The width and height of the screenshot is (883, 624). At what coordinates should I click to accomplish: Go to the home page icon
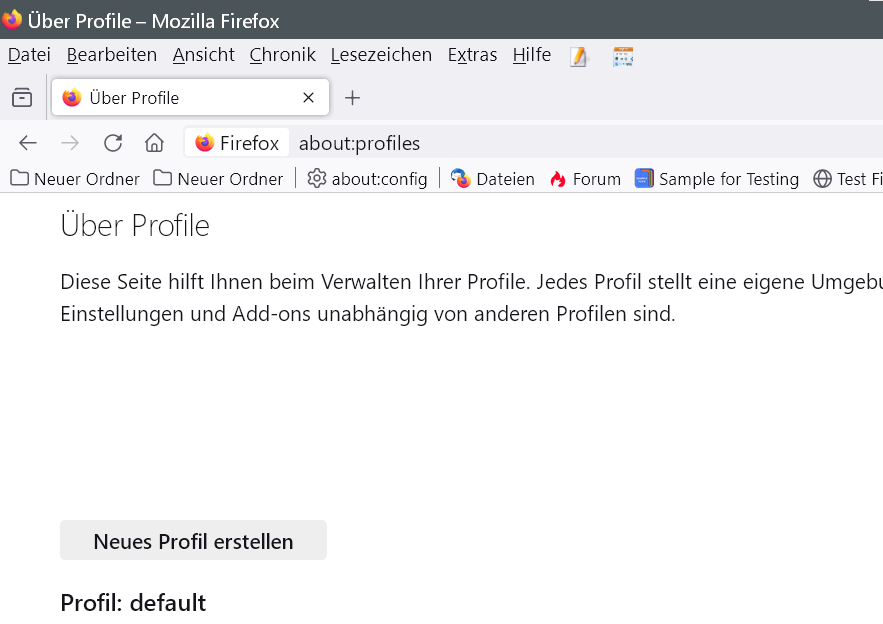pos(154,143)
